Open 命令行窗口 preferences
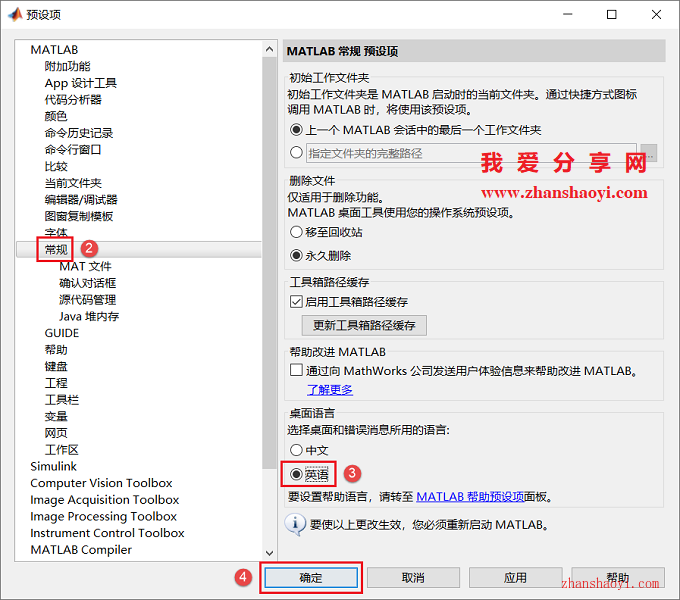This screenshot has width=680, height=600. click(x=73, y=150)
